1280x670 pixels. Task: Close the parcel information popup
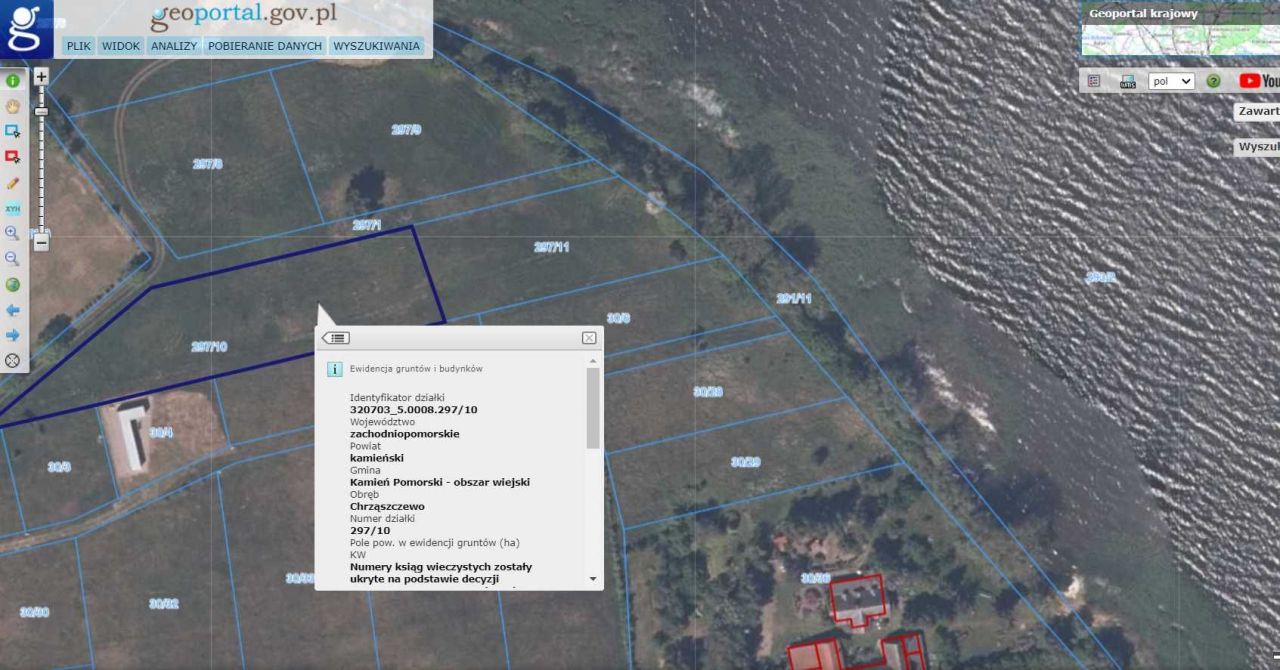point(589,338)
